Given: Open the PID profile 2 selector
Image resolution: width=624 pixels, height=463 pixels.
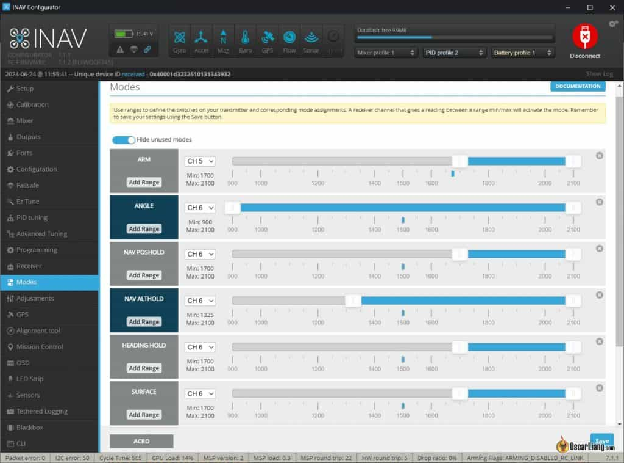Looking at the screenshot, I should [454, 53].
